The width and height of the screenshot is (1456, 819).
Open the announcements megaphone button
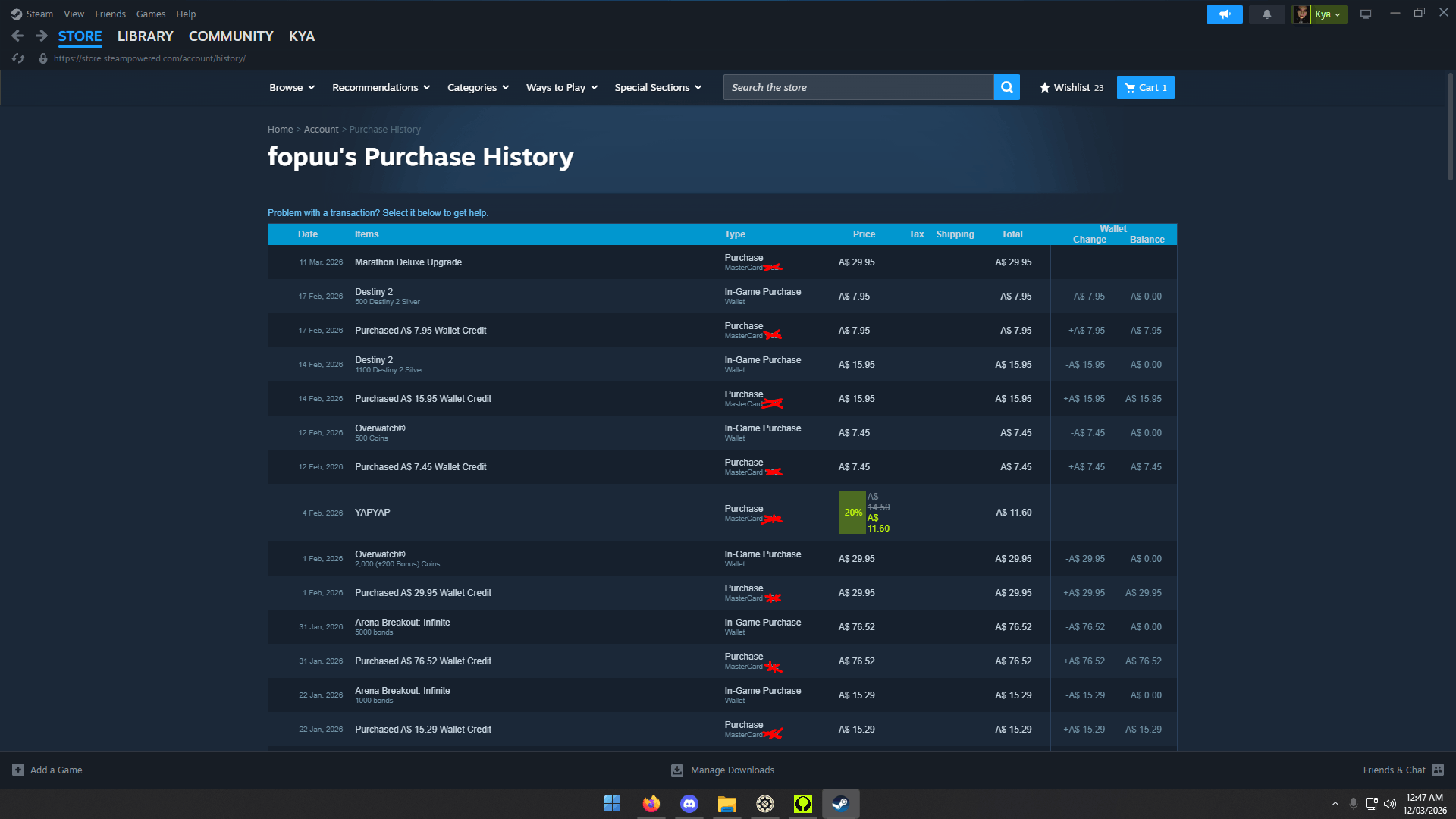coord(1224,14)
